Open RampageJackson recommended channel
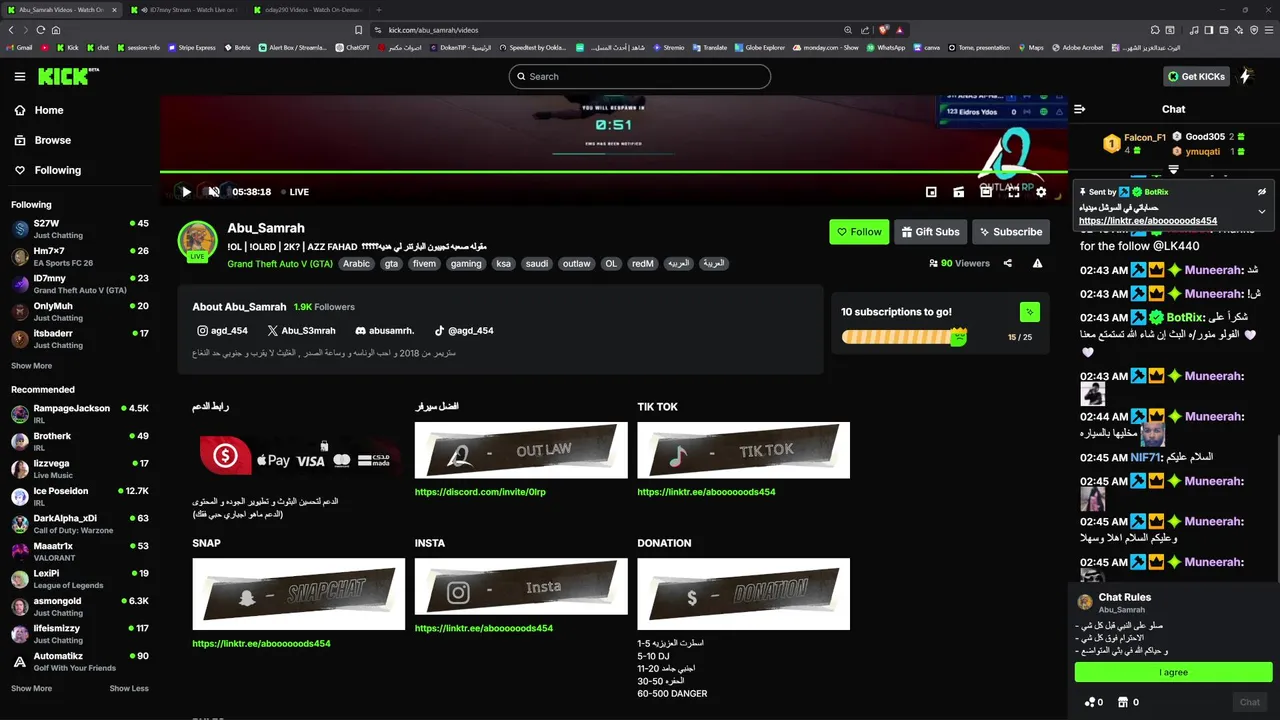This screenshot has height=720, width=1280. [80, 414]
